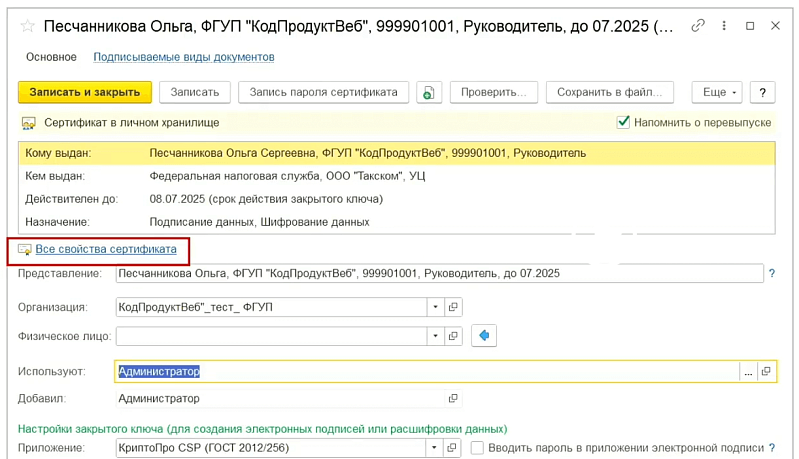The width and height of the screenshot is (799, 459).
Task: Click icon beside Все свойства сертификата
Action: pos(24,249)
